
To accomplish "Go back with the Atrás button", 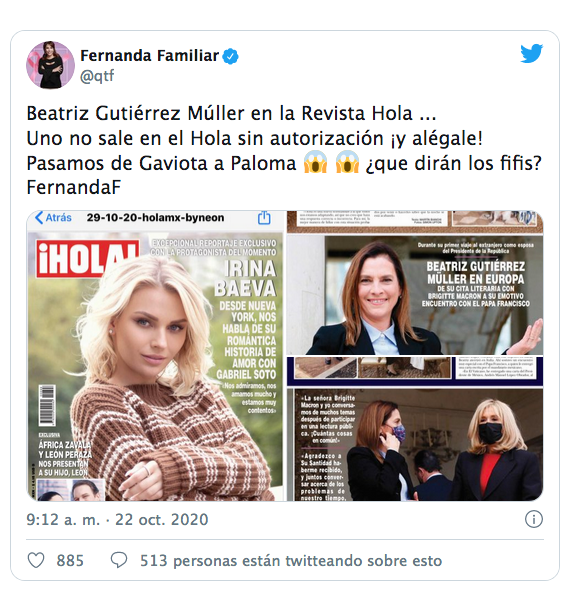I will [54, 217].
